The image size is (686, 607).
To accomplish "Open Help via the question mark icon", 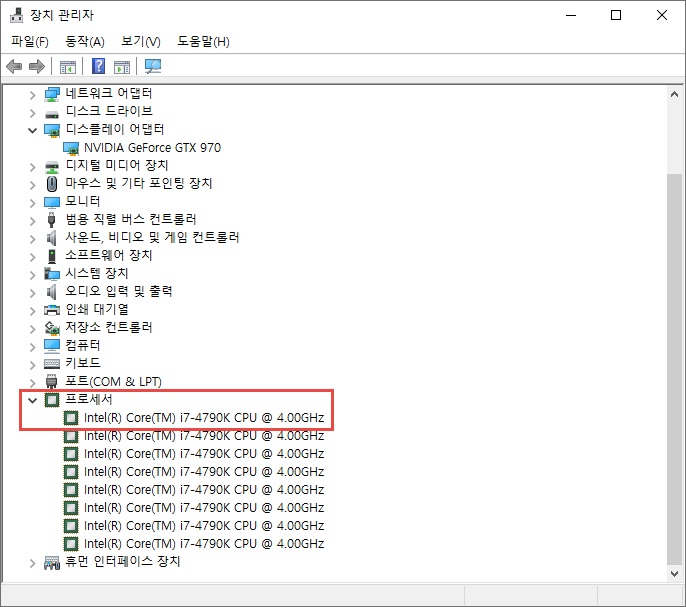I will tap(98, 67).
